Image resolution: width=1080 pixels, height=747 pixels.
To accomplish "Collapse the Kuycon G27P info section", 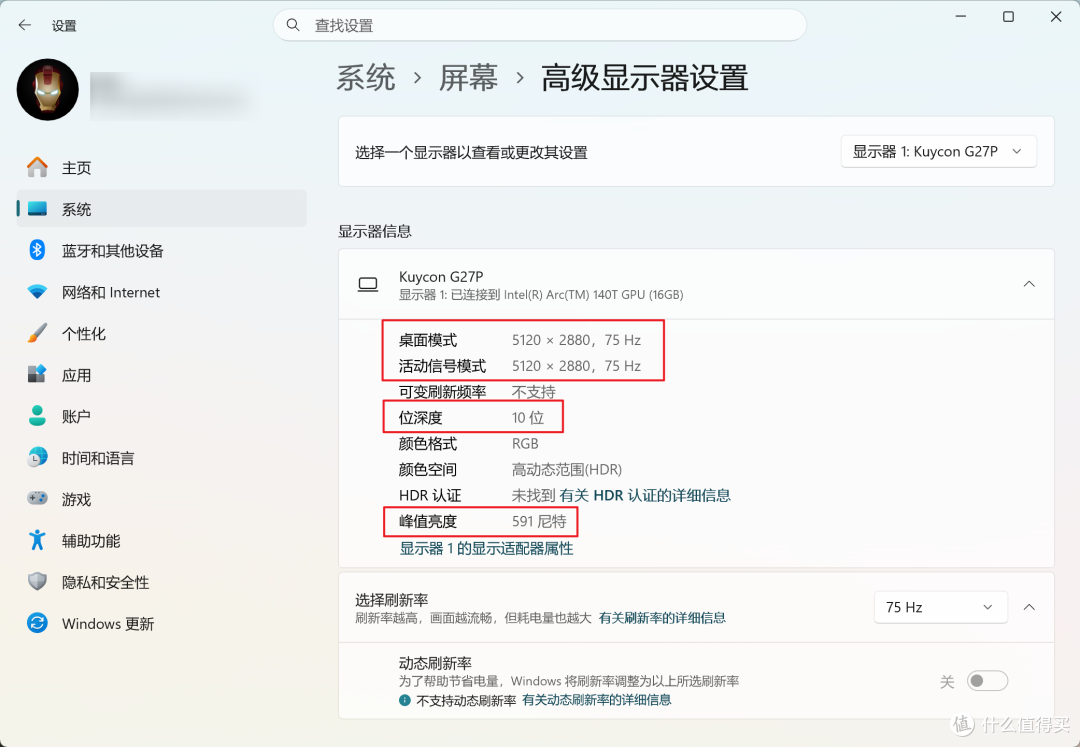I will tap(1029, 284).
